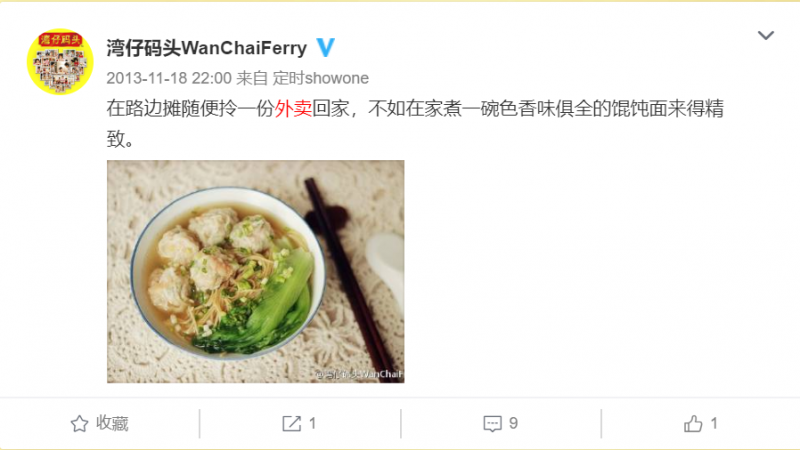
Task: Click the red 外卖 keyword link
Action: click(x=293, y=108)
